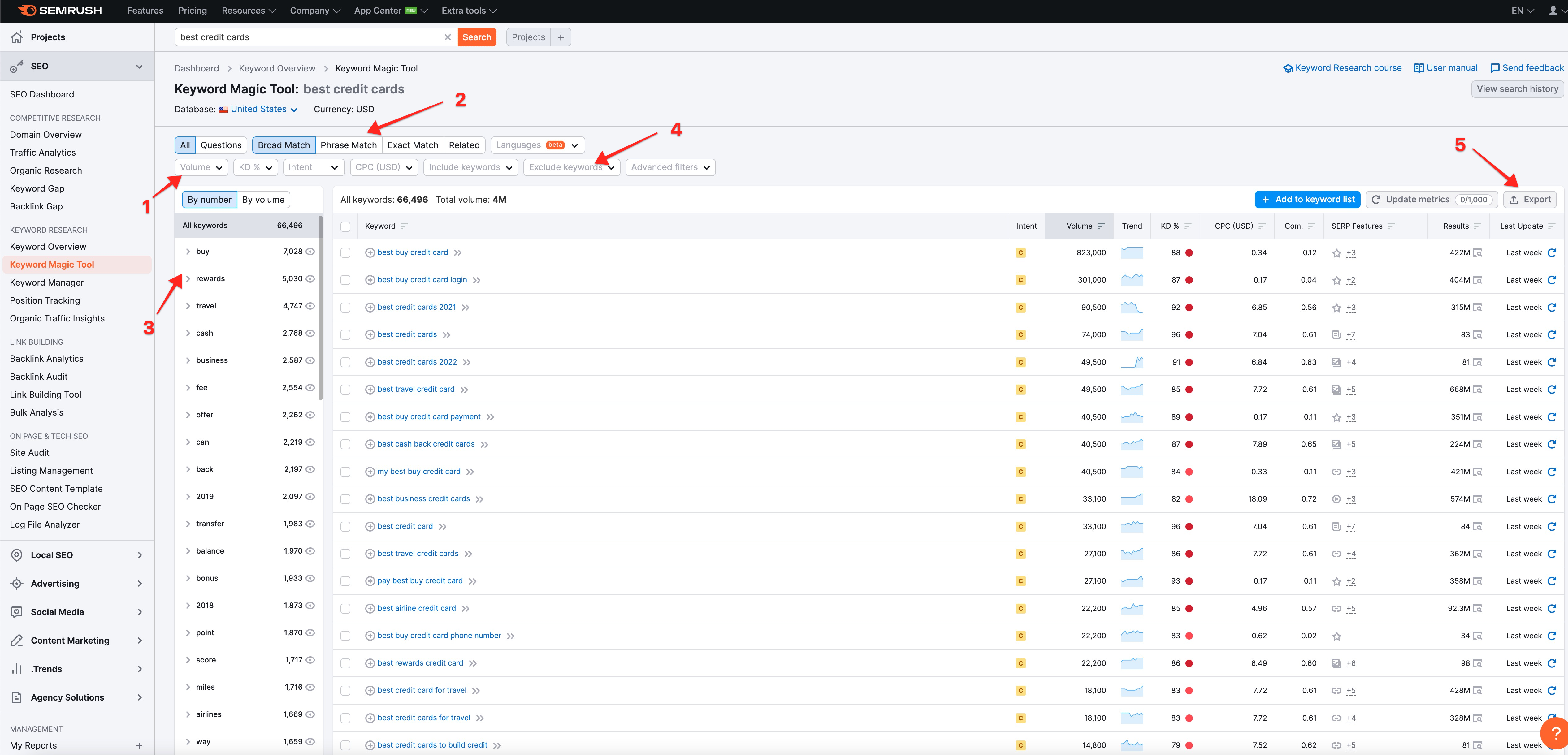Switch to the Phrase Match tab
Screen dimensions: 1568x755
pos(348,145)
